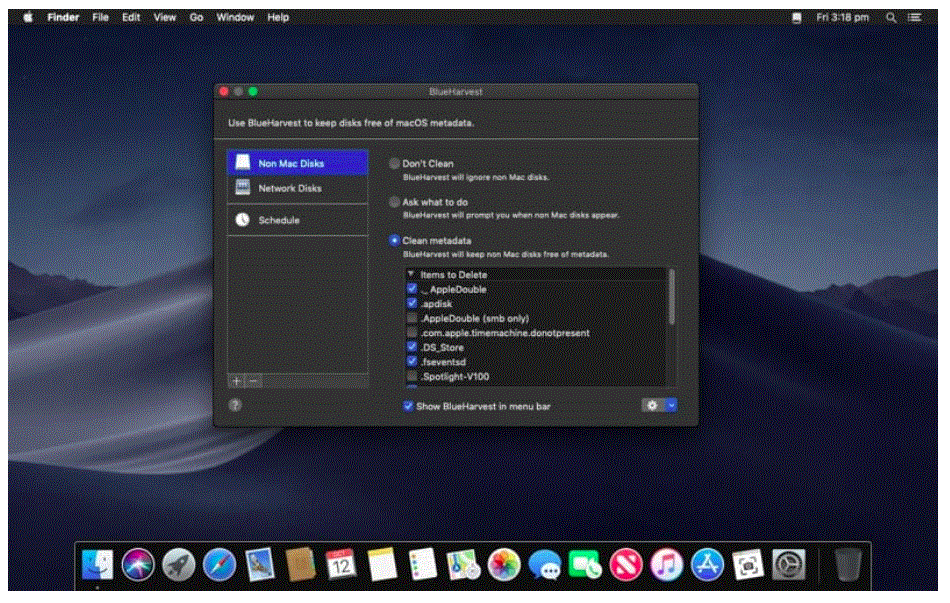Open Screenshot utility from the dock
This screenshot has width=950, height=603.
(x=748, y=565)
